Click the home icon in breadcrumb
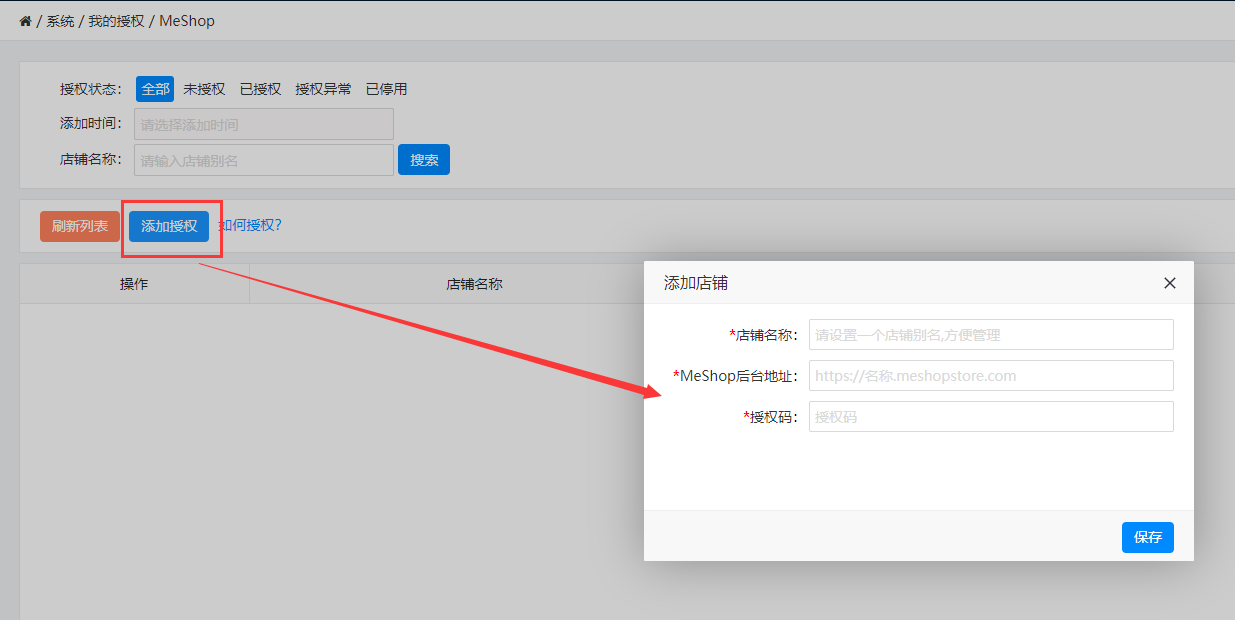The width and height of the screenshot is (1235, 620). [26, 21]
